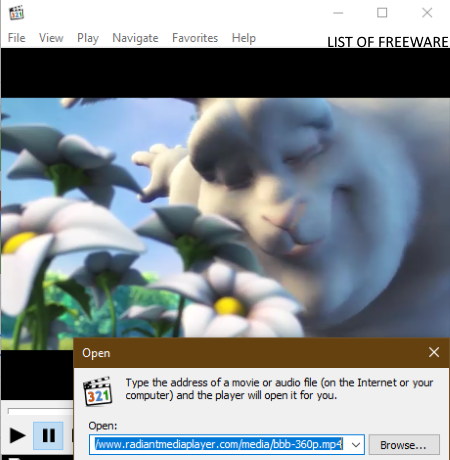
Task: Minimize the player window
Action: [338, 13]
